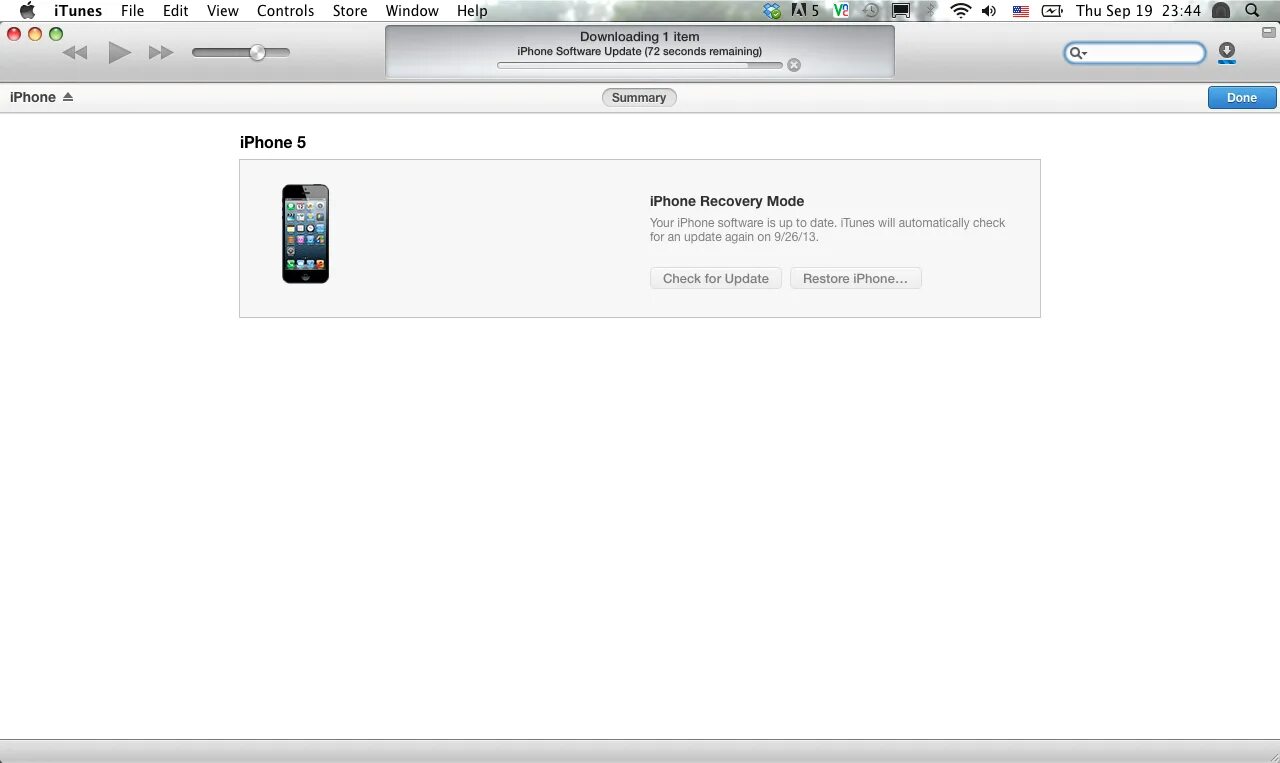
Task: Open the US flag input source menu
Action: [x=1021, y=10]
